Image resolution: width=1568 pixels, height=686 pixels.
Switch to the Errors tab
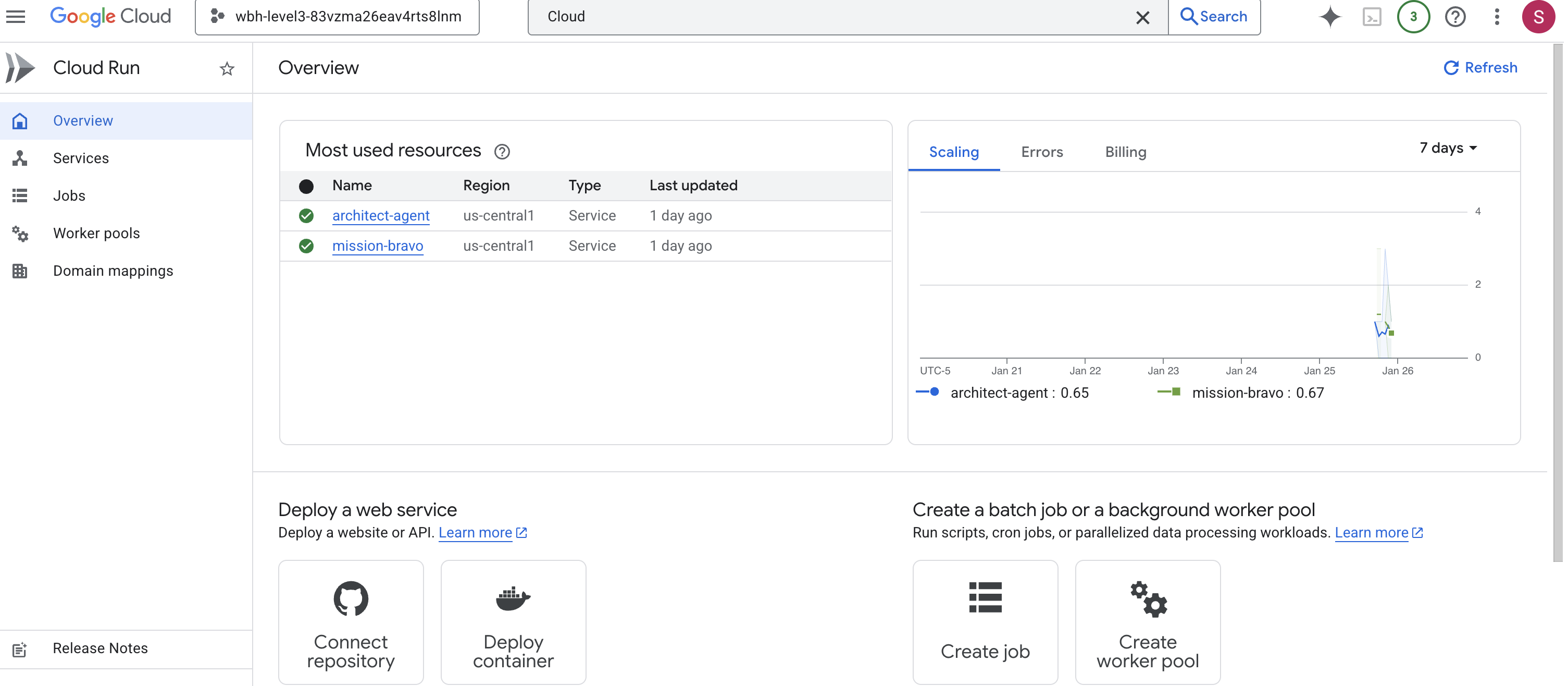coord(1041,152)
